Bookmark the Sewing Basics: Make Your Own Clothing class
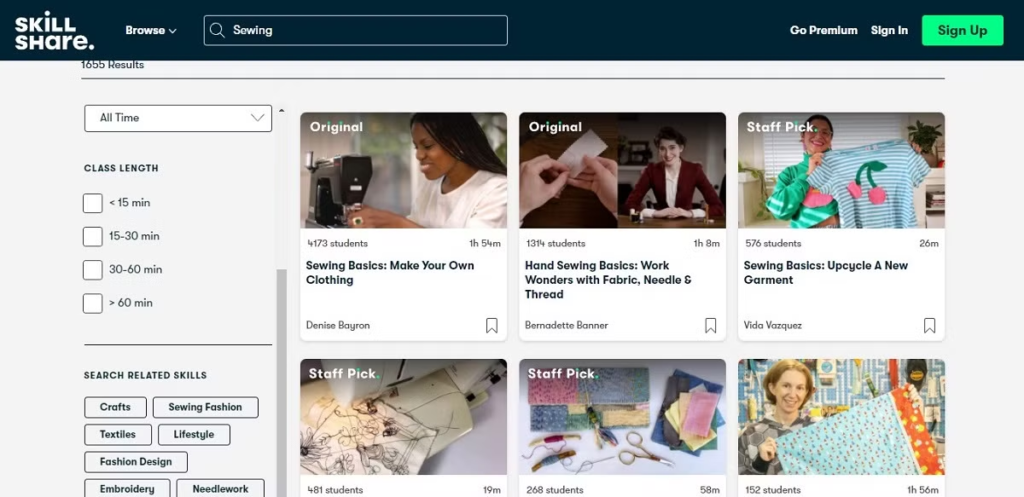The height and width of the screenshot is (497, 1024). (x=492, y=325)
